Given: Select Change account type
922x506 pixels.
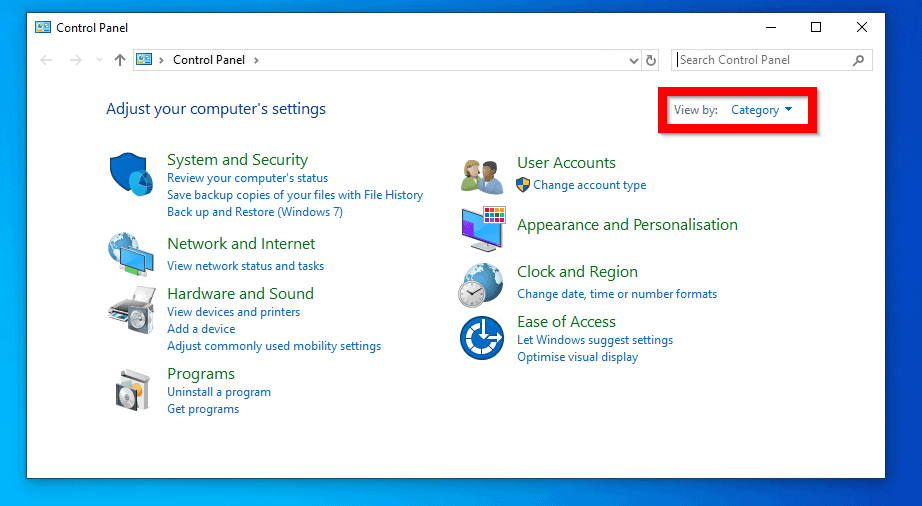Looking at the screenshot, I should click(590, 185).
